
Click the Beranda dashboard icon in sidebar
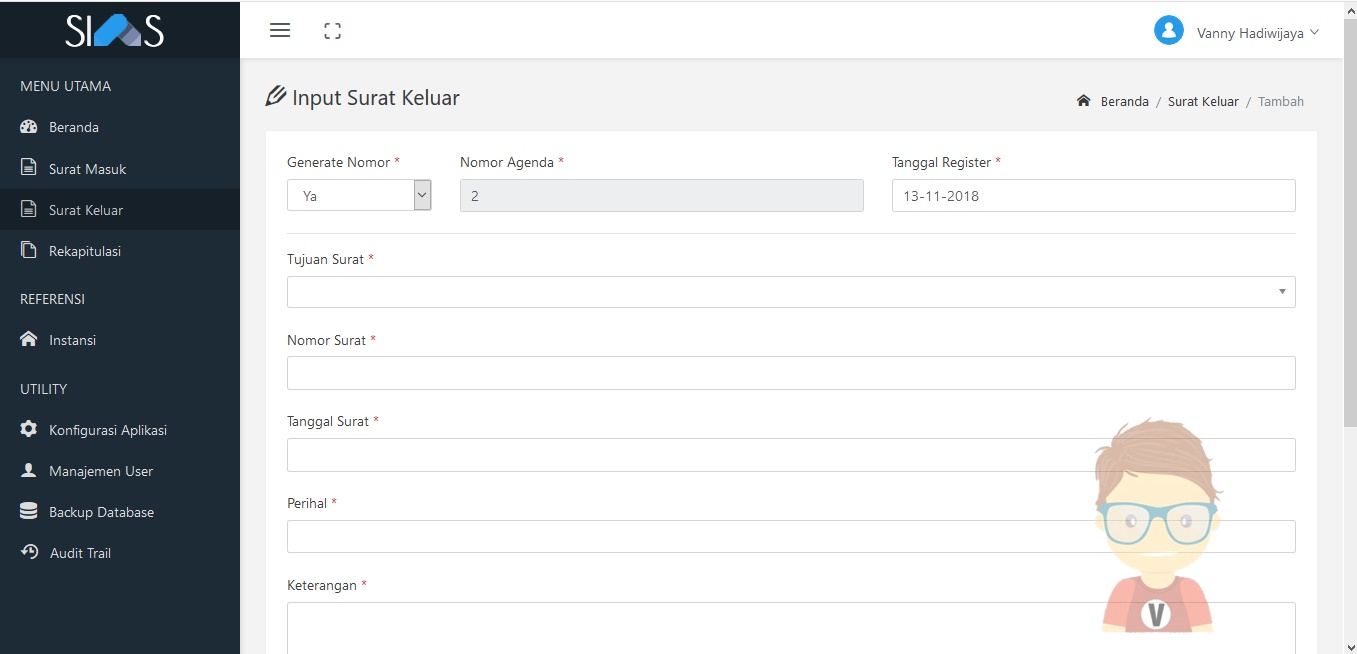[x=29, y=127]
